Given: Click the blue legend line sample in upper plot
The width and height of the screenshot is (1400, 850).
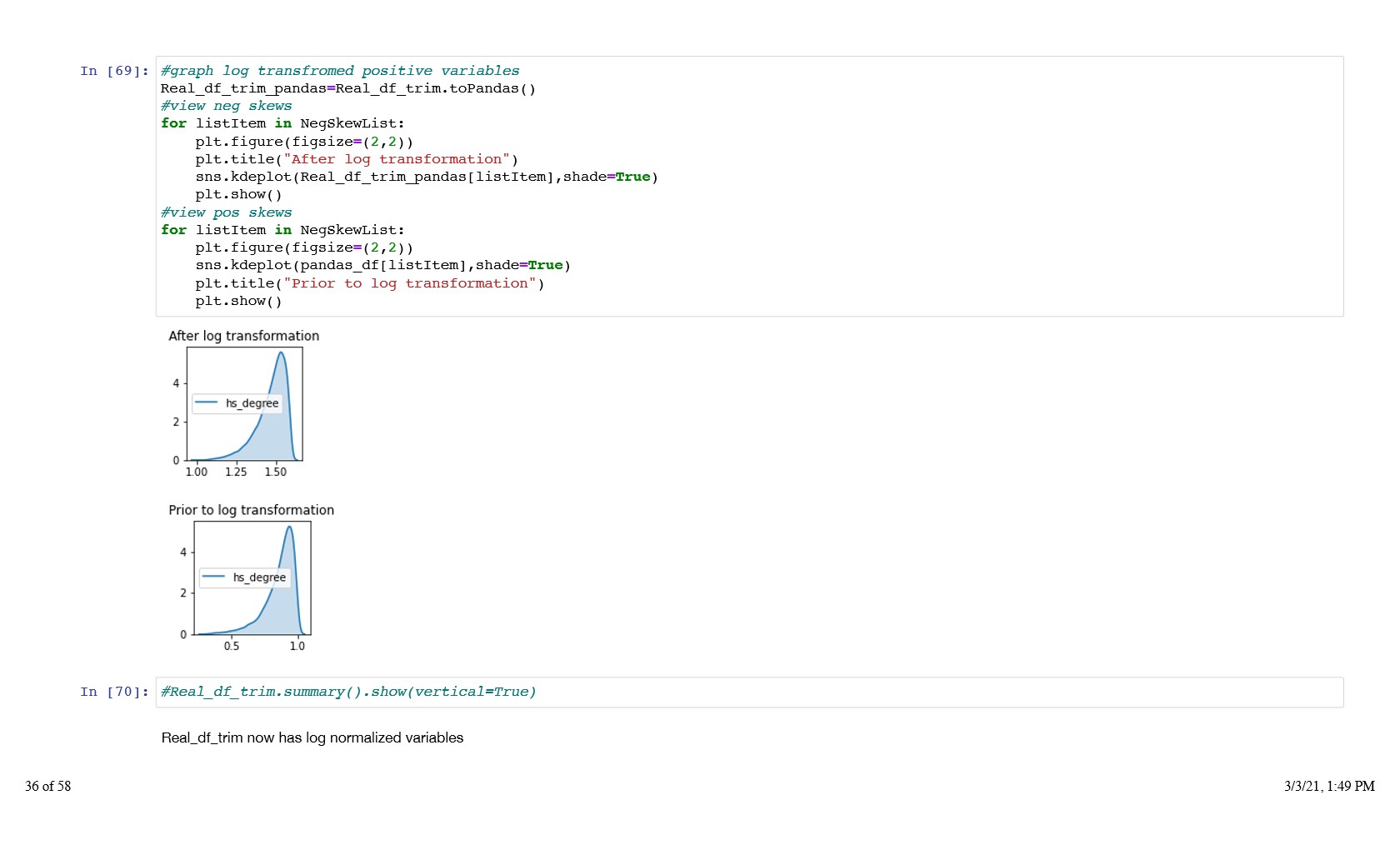Looking at the screenshot, I should click(206, 403).
